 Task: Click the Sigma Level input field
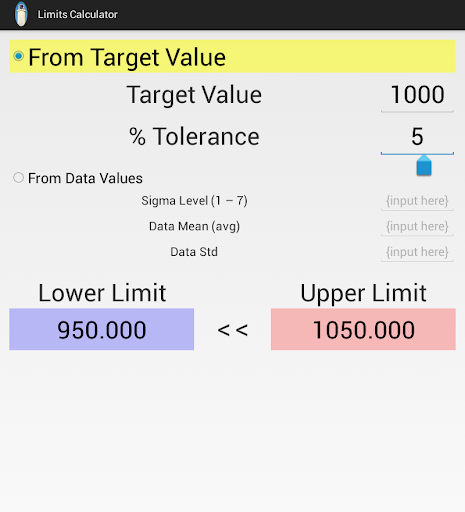[417, 201]
